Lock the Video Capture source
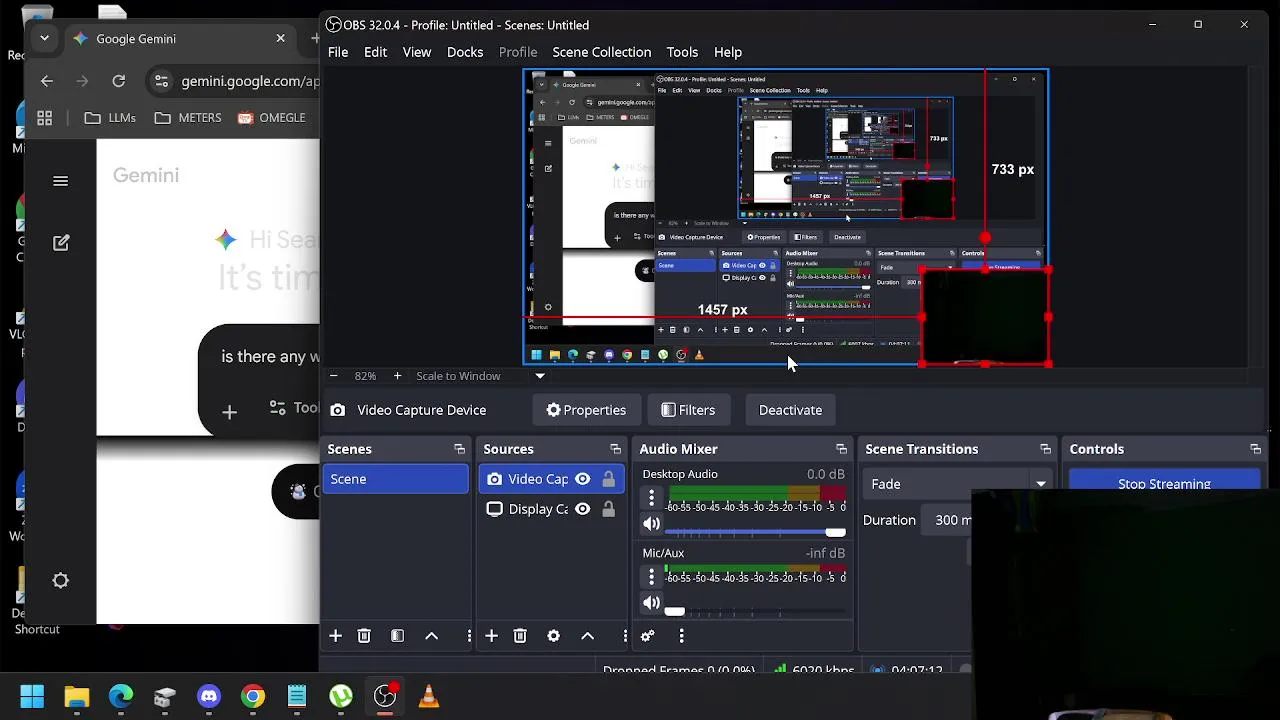This screenshot has height=720, width=1280. pyautogui.click(x=608, y=479)
